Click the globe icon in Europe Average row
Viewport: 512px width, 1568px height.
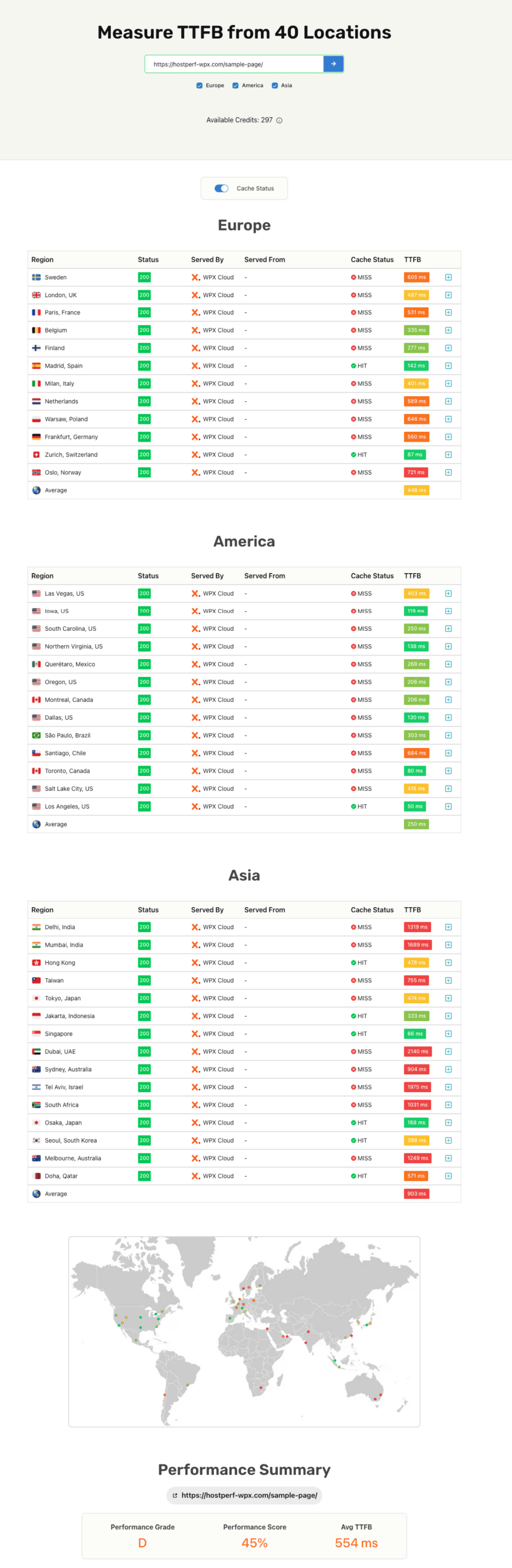coord(36,490)
